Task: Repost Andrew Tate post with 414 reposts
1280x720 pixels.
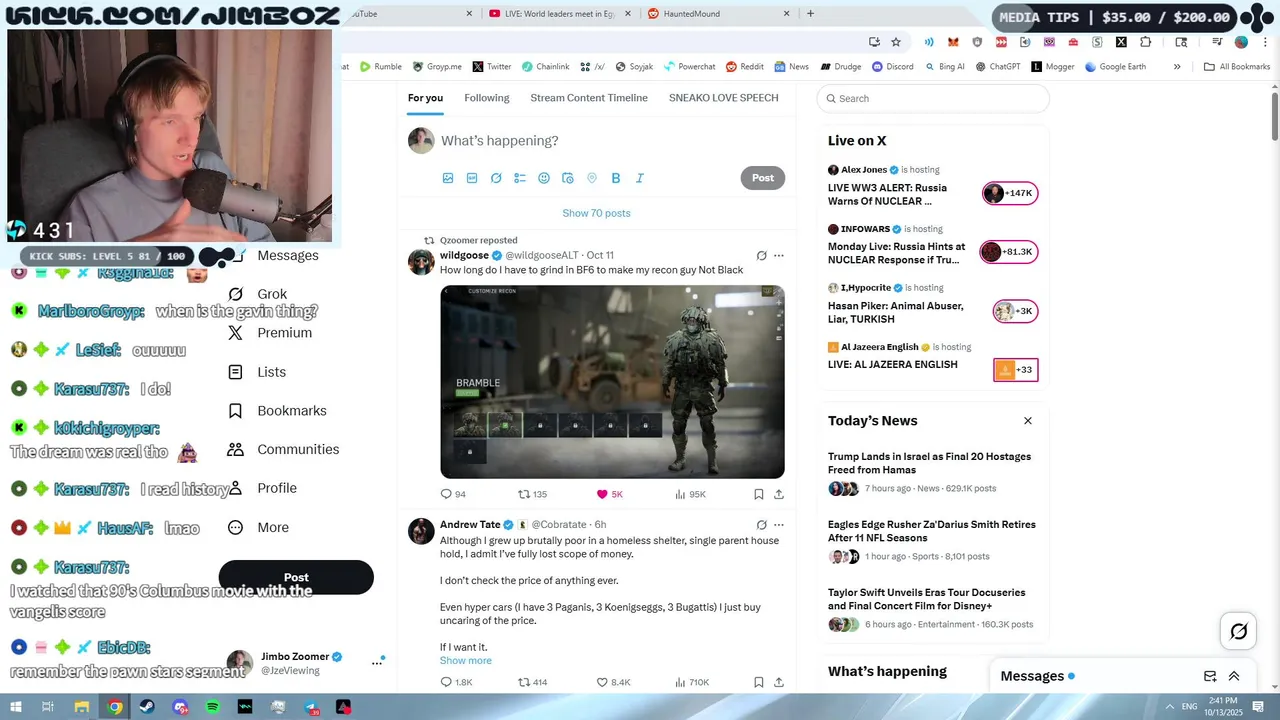Action: pos(532,682)
